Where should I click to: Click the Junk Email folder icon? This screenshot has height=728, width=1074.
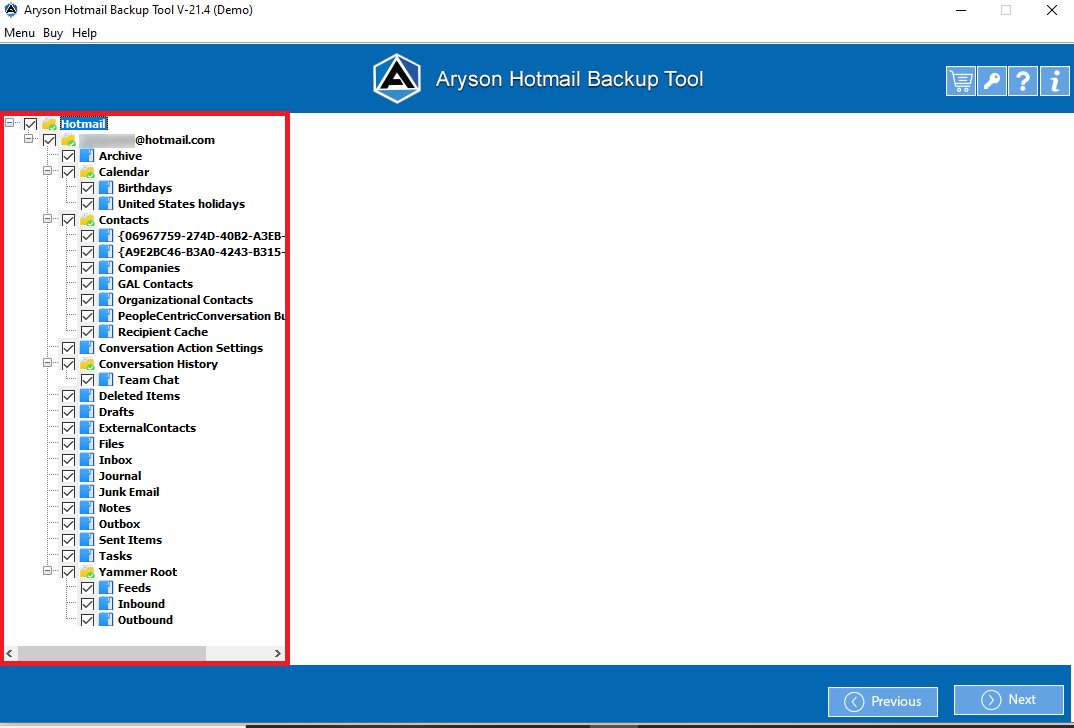coord(87,492)
